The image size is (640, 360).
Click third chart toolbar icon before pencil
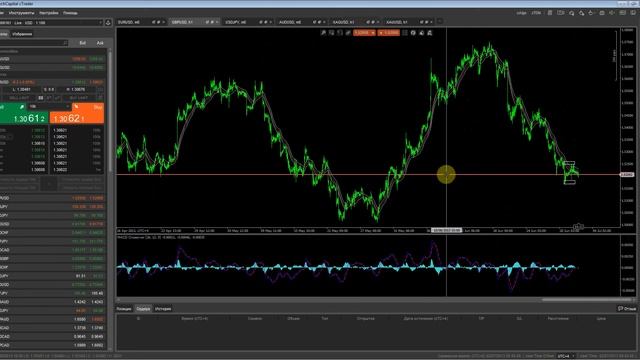pos(340,33)
